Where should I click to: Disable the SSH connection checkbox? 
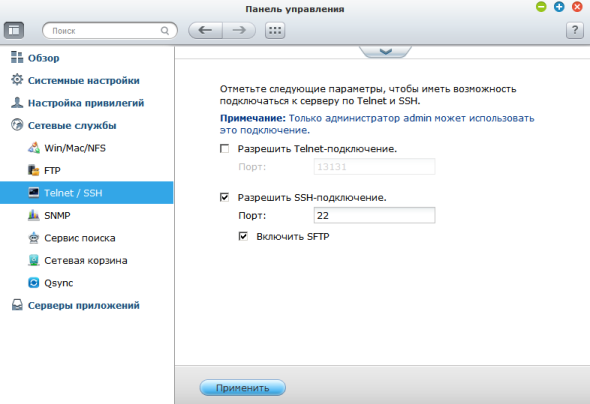coord(224,197)
